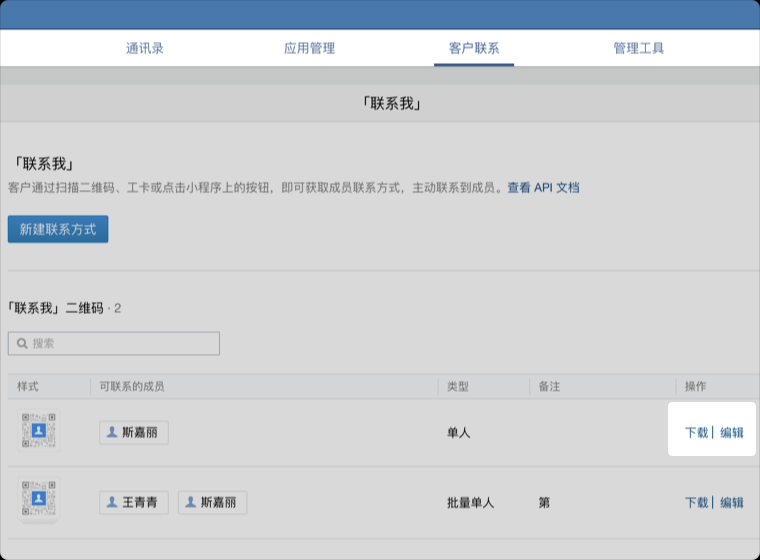
Task: Download the QR code for the 单人 row
Action: (696, 433)
